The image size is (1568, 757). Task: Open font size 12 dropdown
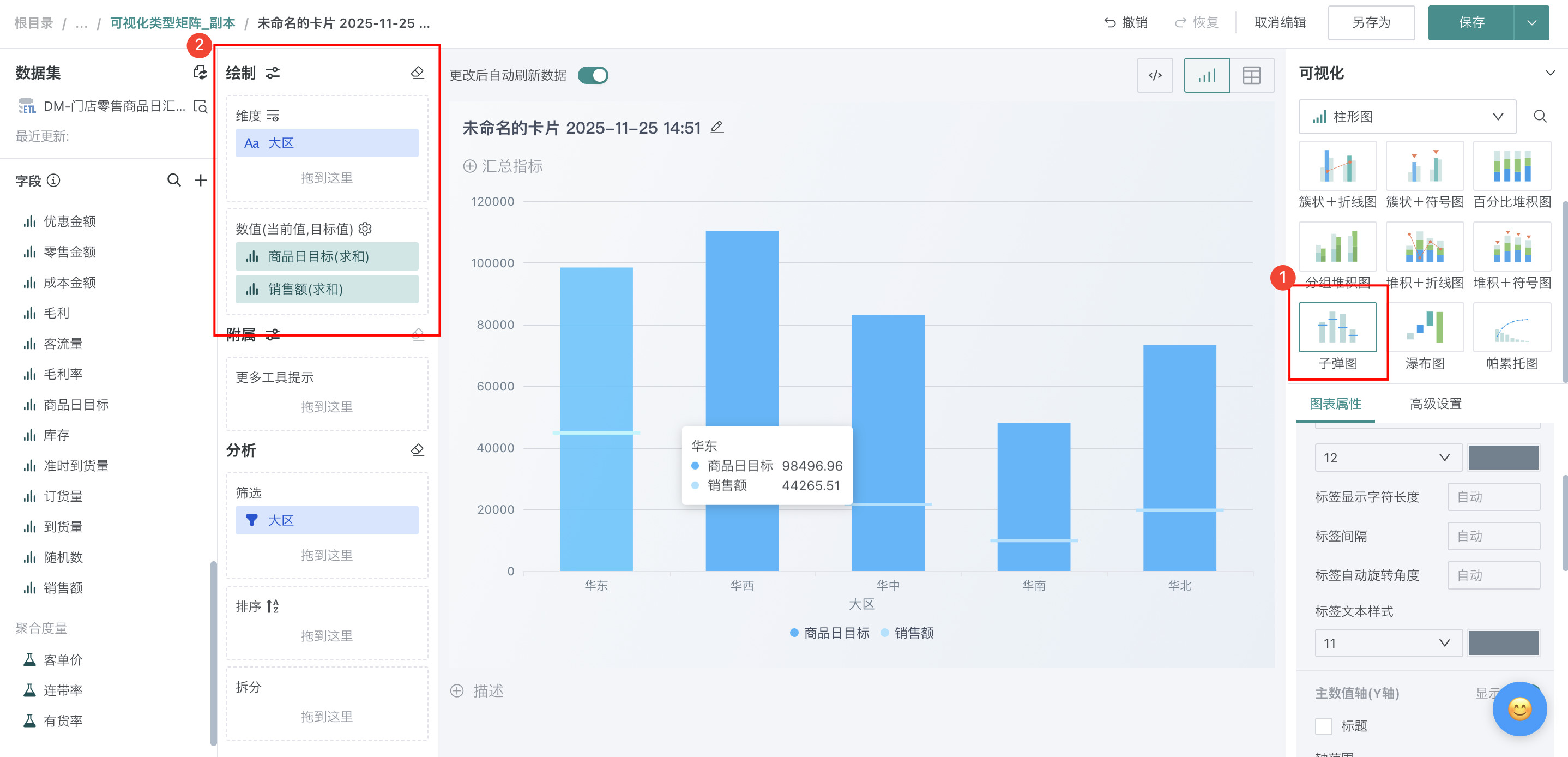tap(1388, 458)
